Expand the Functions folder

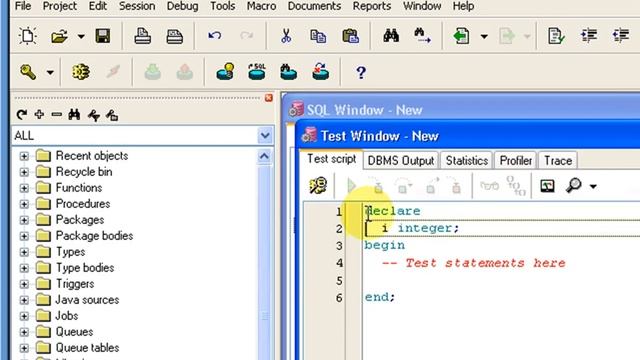point(24,188)
